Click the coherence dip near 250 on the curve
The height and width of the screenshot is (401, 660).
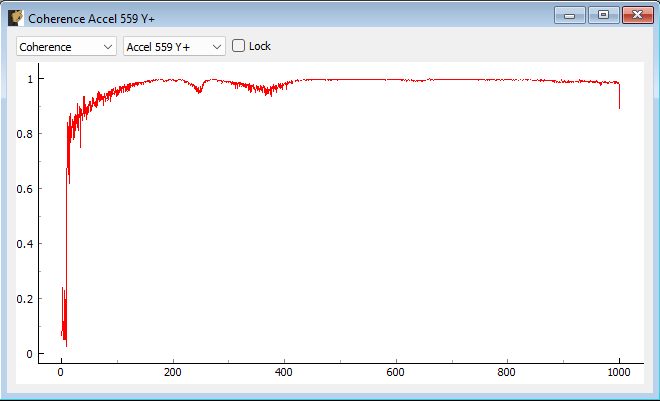pos(200,91)
